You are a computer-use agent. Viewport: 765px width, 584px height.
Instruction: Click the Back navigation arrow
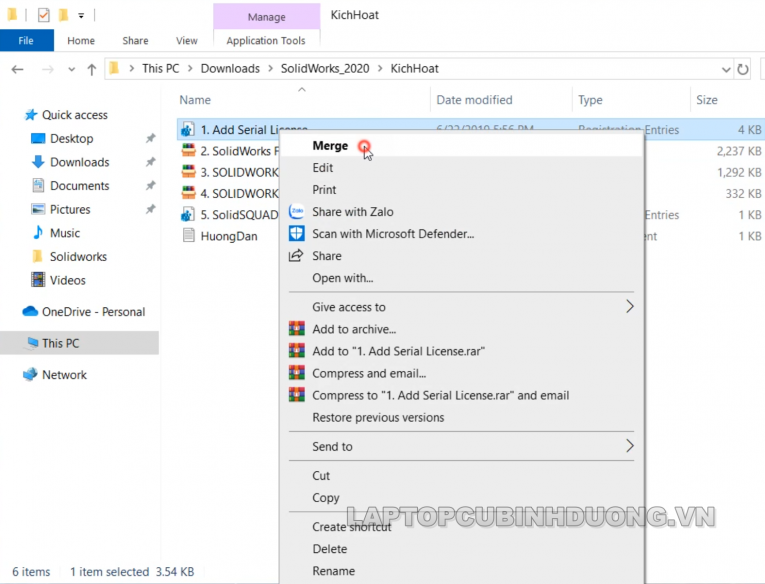click(18, 69)
